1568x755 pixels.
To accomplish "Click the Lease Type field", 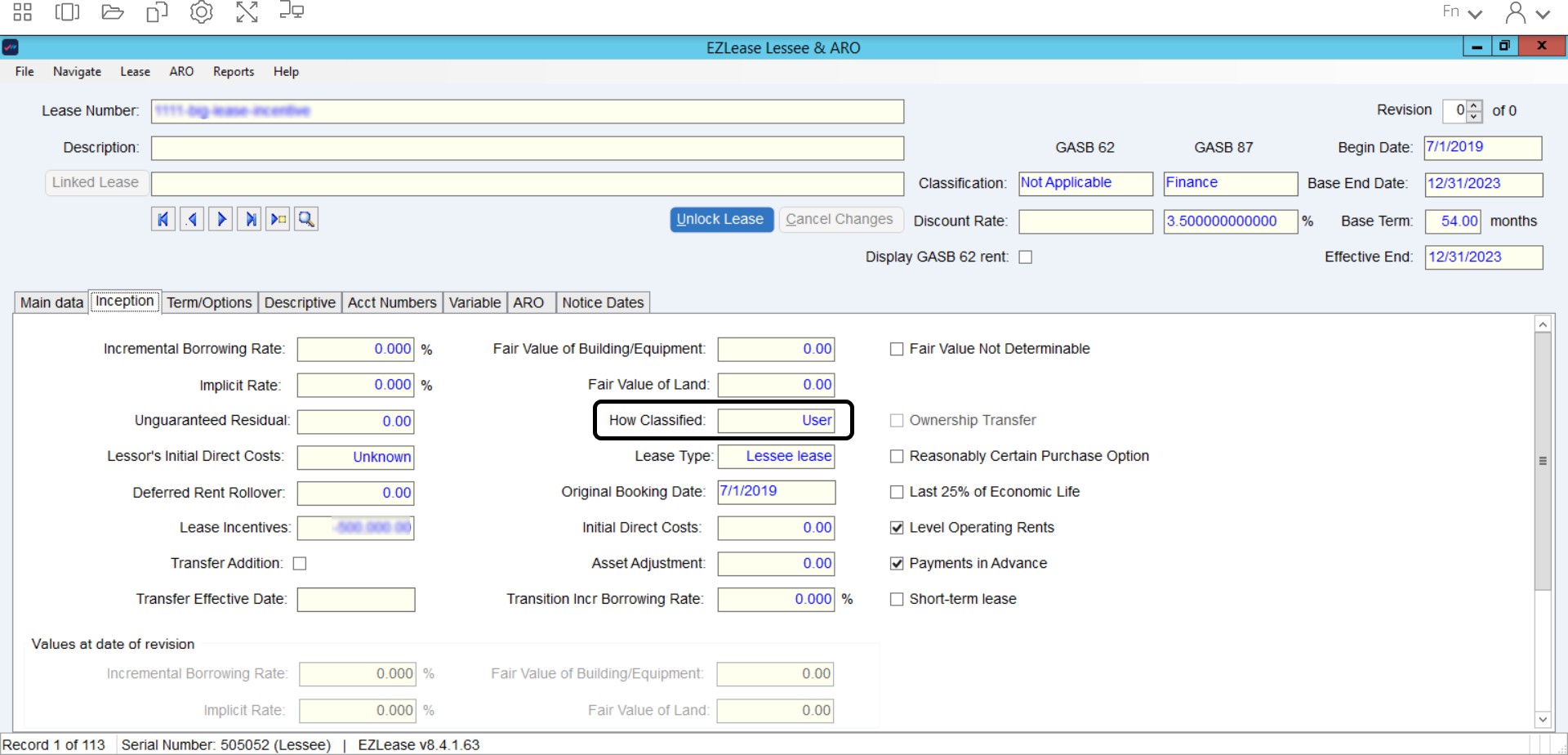I will pos(776,456).
